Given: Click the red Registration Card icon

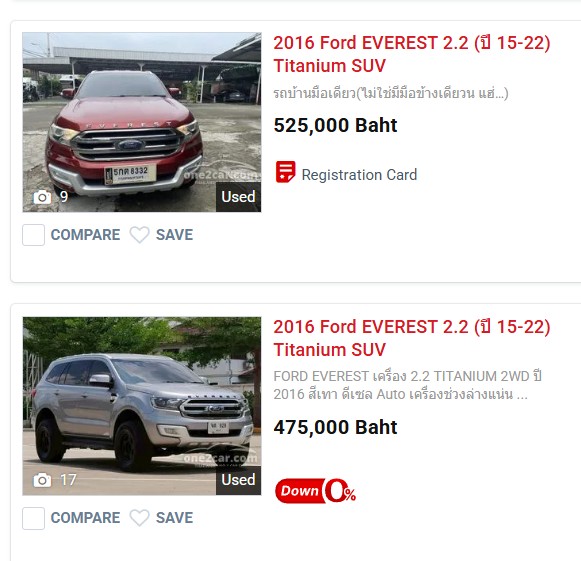Looking at the screenshot, I should tap(285, 172).
